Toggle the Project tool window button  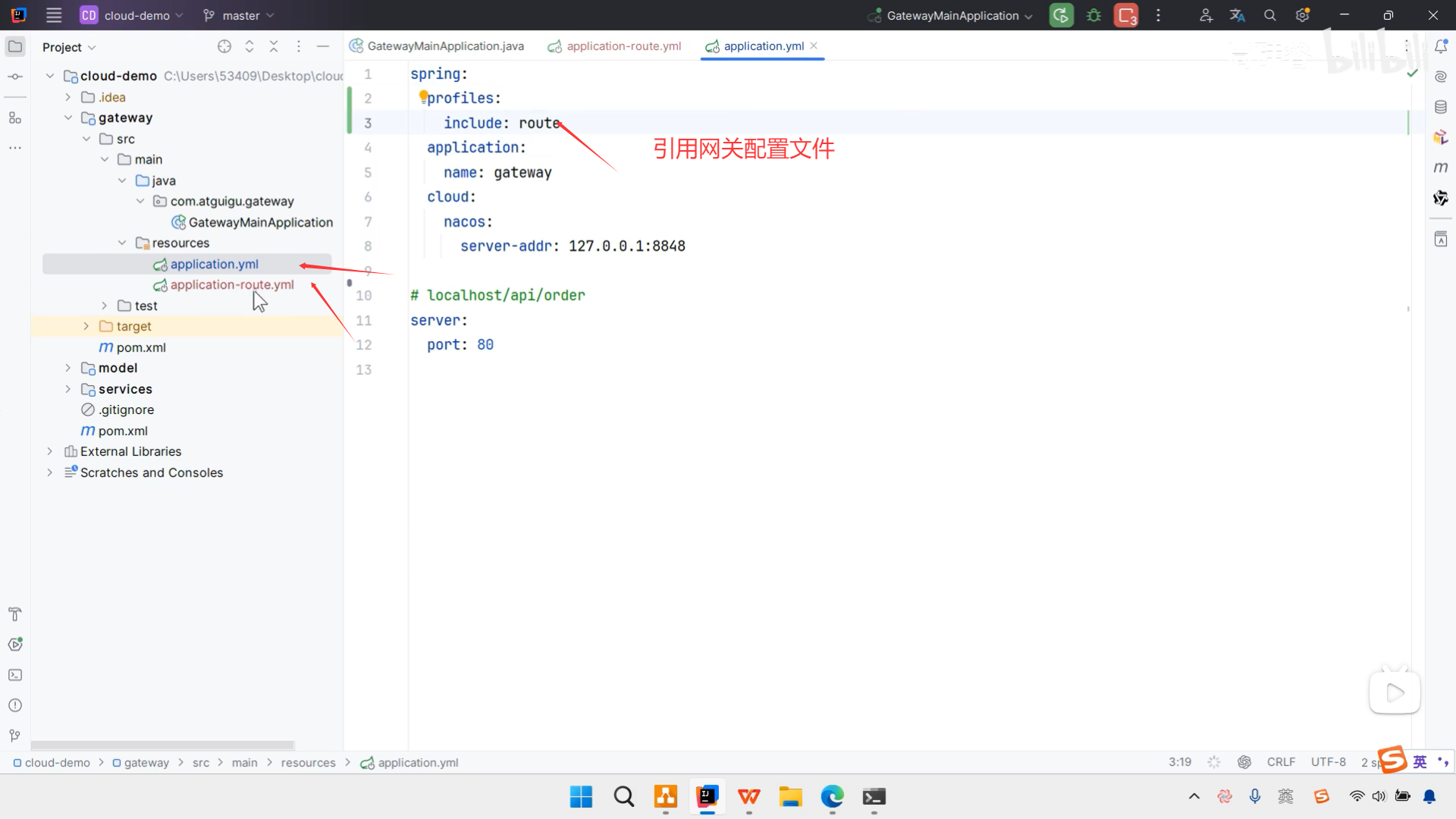click(x=15, y=46)
